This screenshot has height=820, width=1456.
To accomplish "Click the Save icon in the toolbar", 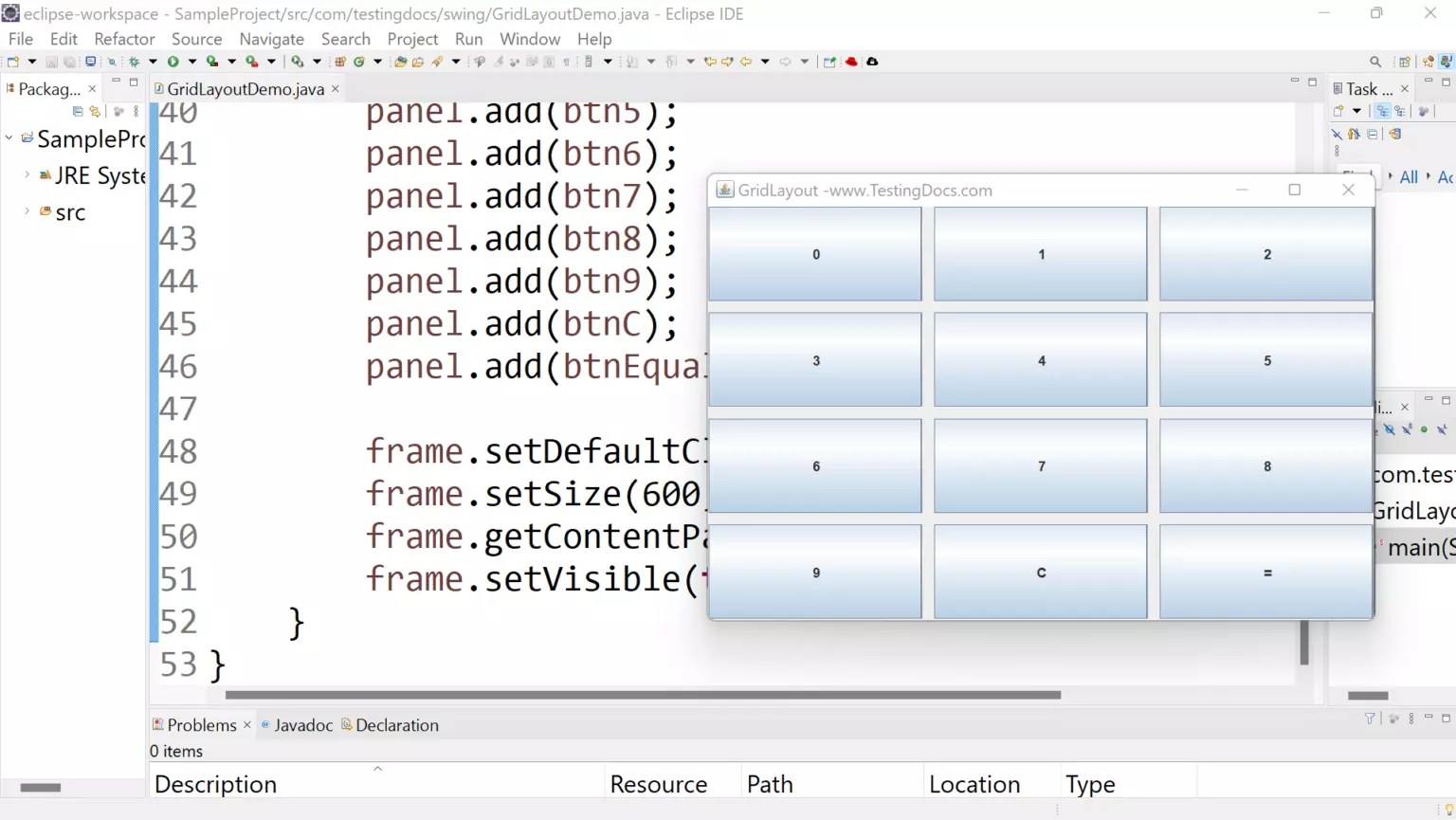I will pos(50,61).
